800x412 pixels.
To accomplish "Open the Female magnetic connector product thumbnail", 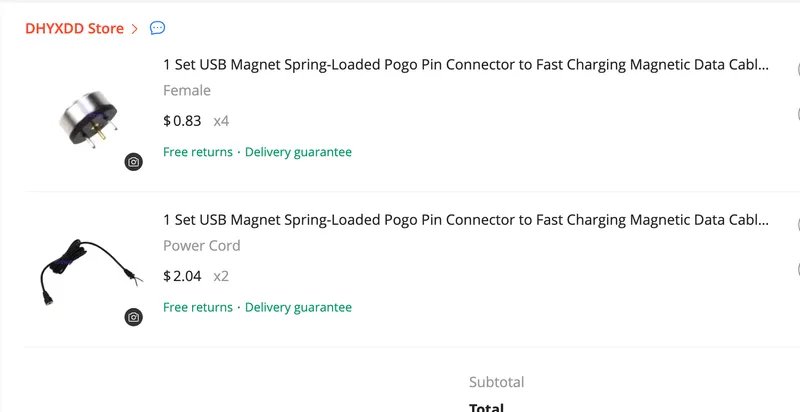I will point(89,120).
